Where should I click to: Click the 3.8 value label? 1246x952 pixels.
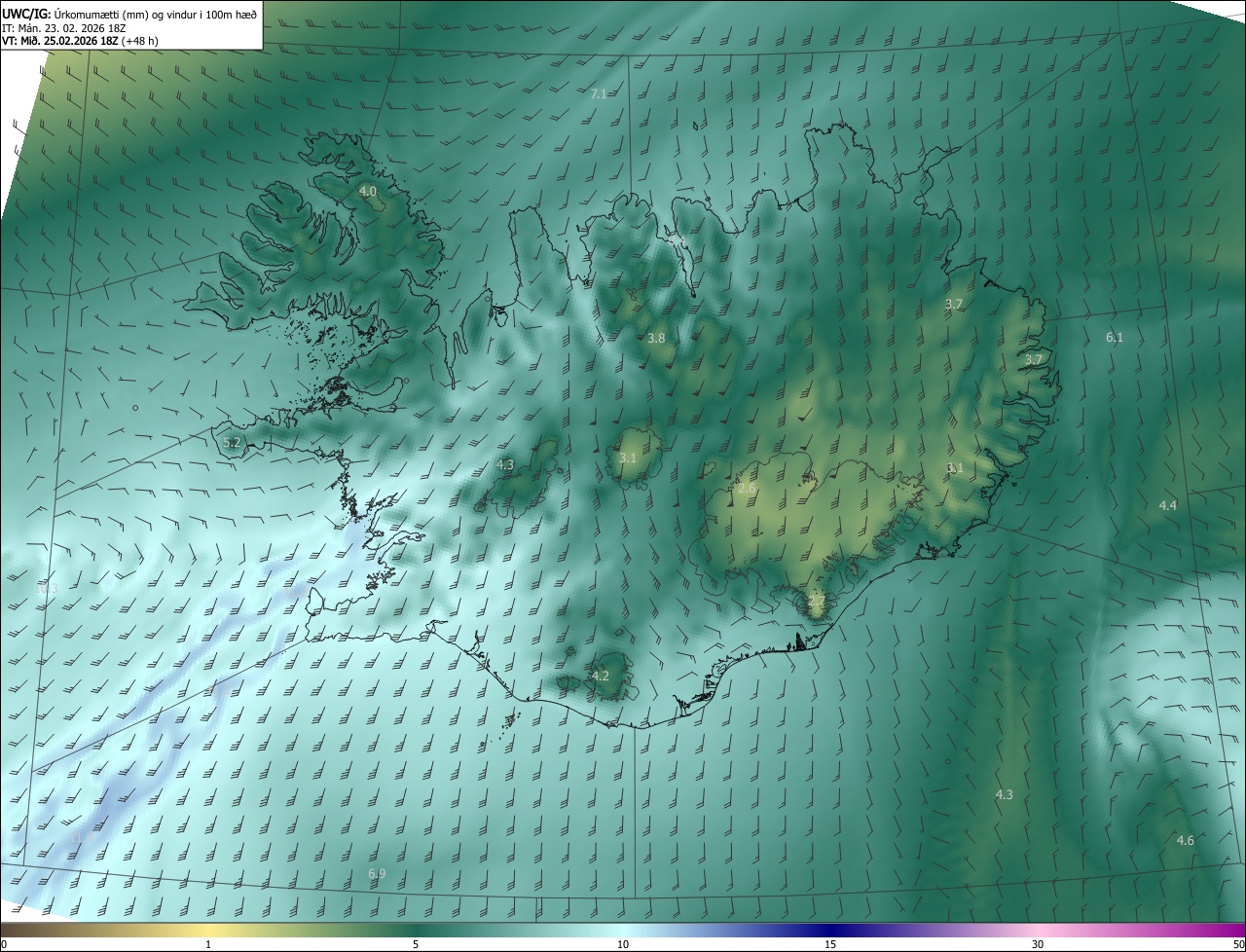tap(656, 339)
